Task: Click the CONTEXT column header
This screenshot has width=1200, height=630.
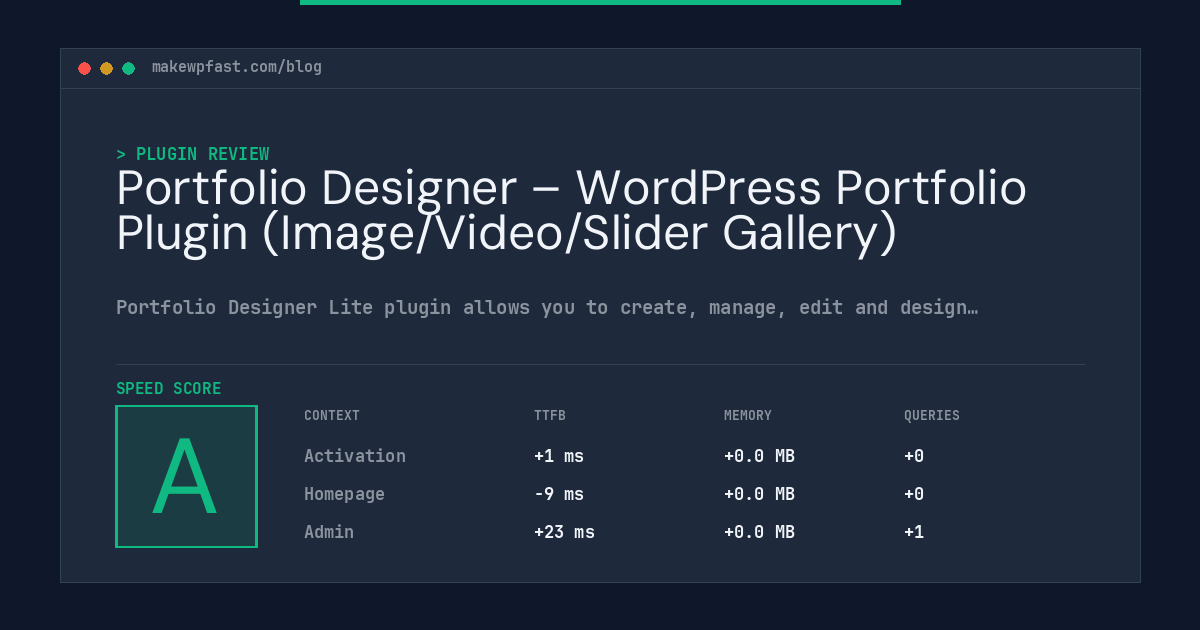Action: tap(332, 416)
